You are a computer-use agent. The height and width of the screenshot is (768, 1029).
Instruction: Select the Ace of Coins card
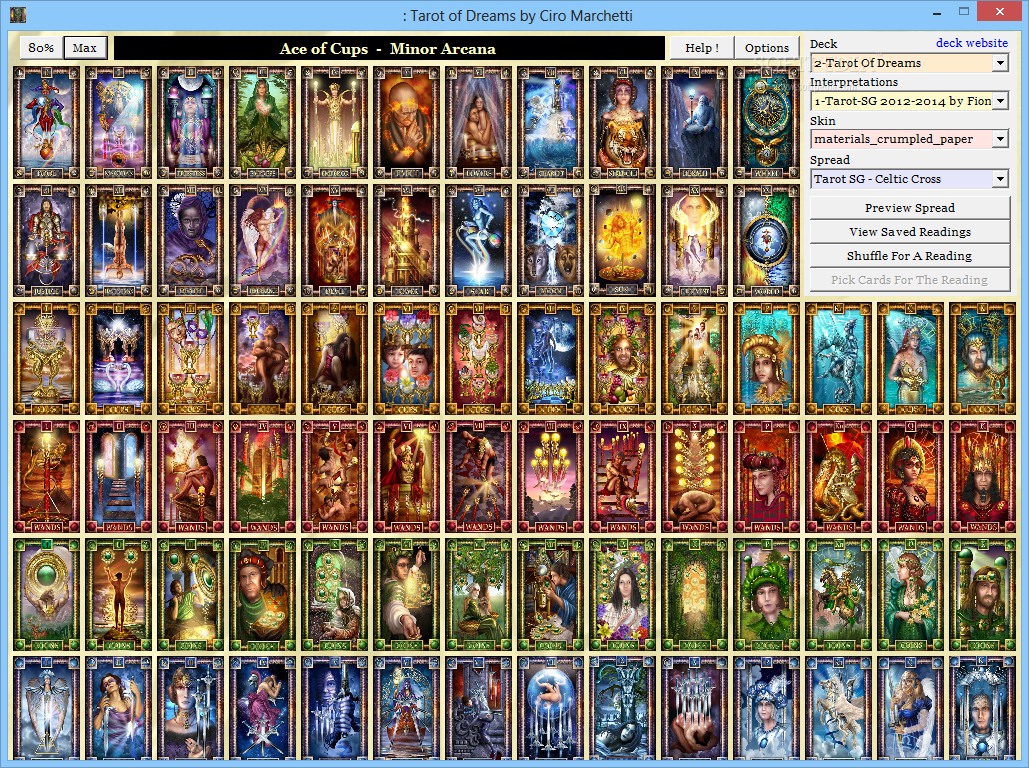coord(47,595)
